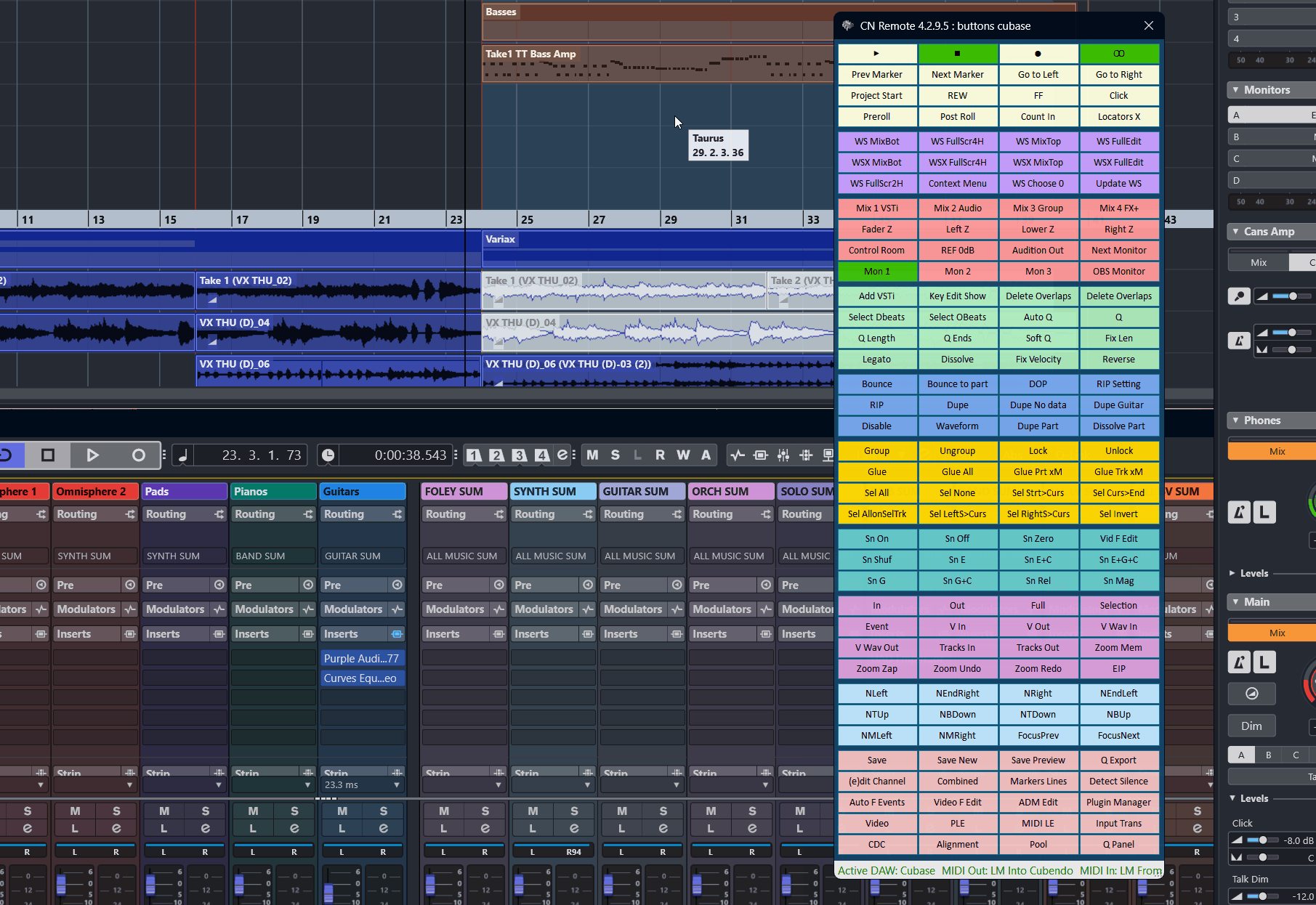Click the Glue All button in CN Remote

coord(958,472)
